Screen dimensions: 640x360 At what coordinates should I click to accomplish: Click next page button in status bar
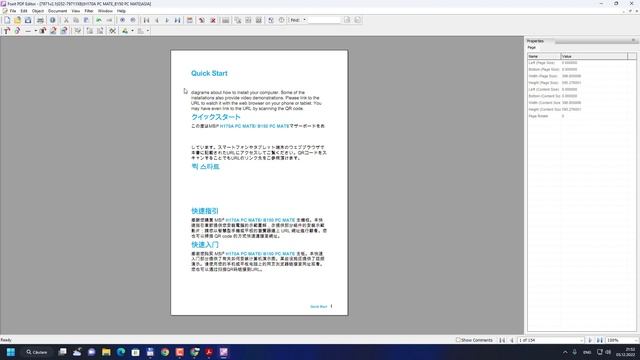coord(590,340)
